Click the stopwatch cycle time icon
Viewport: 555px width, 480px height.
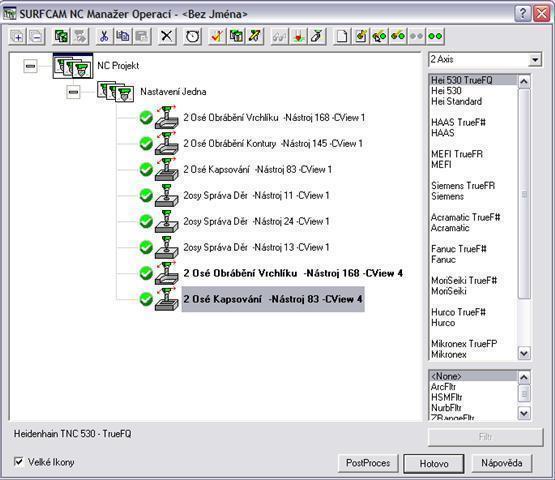click(192, 36)
